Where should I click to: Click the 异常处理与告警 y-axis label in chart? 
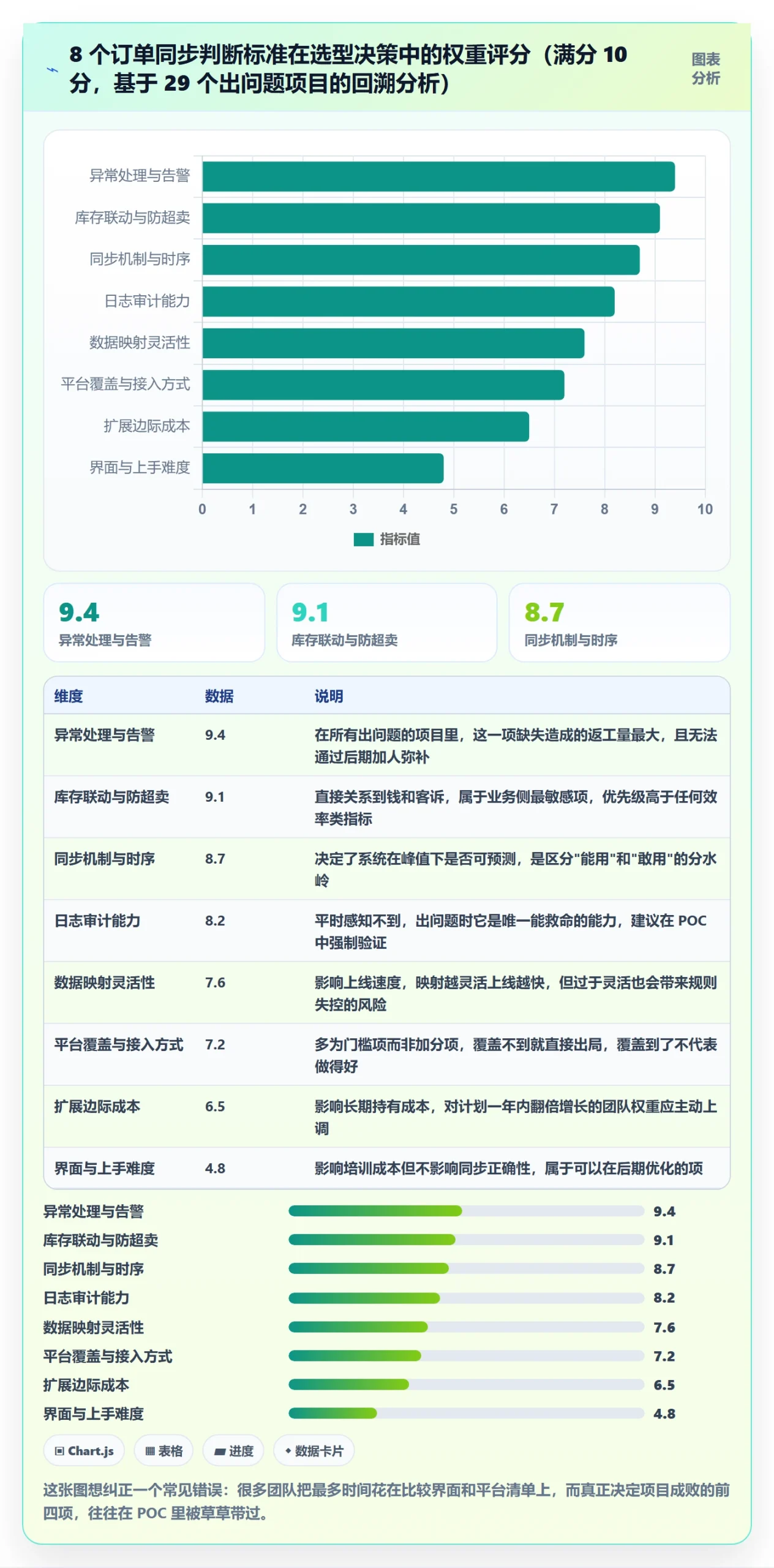point(140,176)
